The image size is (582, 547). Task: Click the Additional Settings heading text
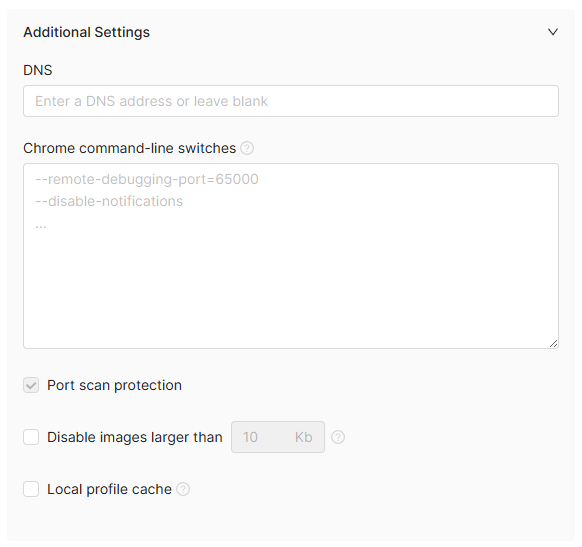click(86, 32)
